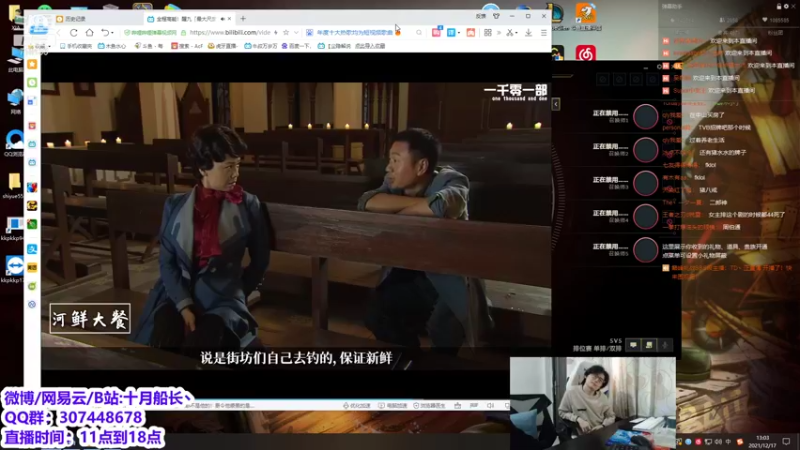Close the bilibili video tab
Image resolution: width=800 pixels, height=450 pixels.
(230, 18)
